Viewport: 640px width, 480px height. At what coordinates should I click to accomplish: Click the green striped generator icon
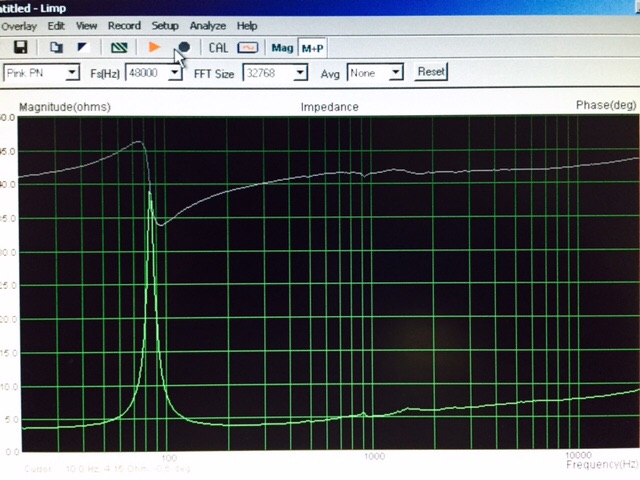pos(120,47)
